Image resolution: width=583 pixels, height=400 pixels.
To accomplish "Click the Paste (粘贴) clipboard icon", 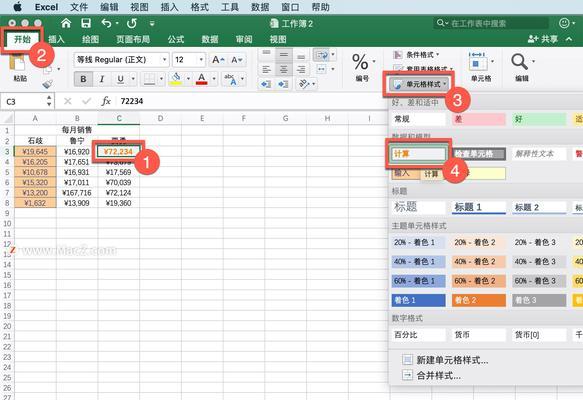I will tap(17, 62).
